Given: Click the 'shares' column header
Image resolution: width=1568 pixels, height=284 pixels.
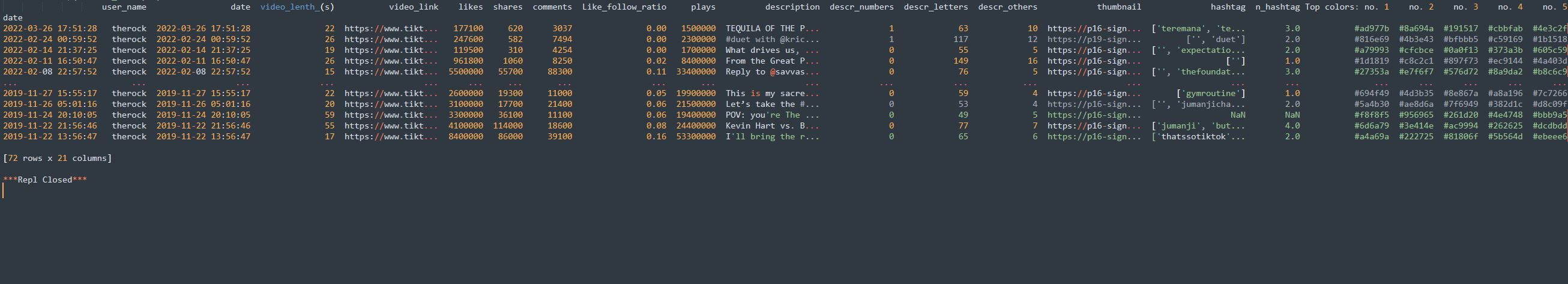Looking at the screenshot, I should point(508,7).
